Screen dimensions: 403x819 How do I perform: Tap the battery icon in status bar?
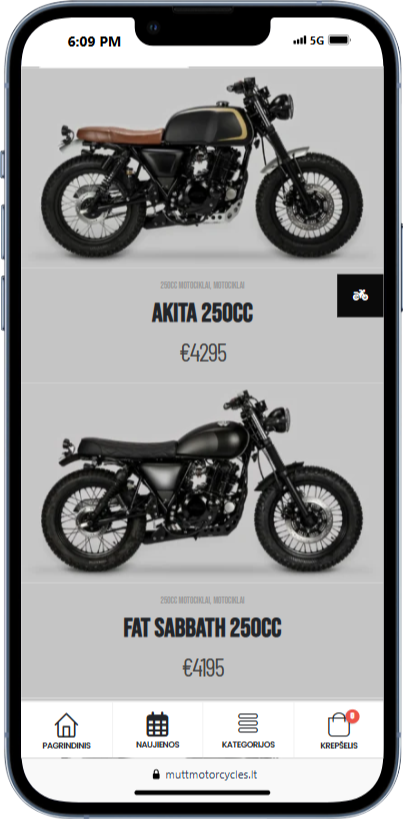coord(339,40)
